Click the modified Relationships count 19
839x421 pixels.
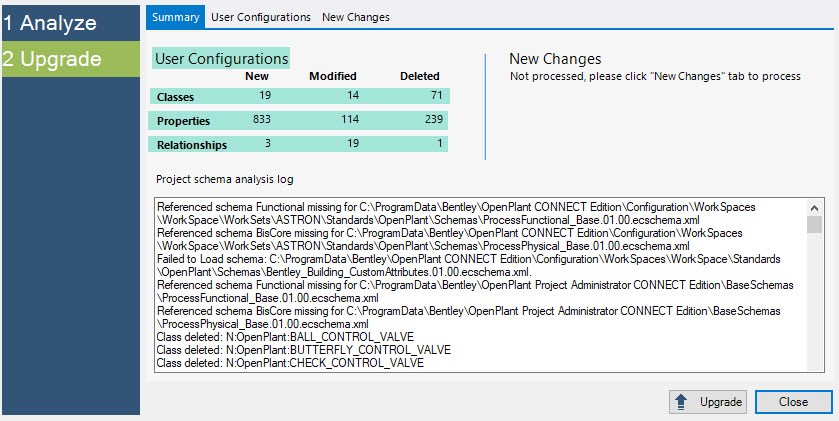(x=352, y=143)
